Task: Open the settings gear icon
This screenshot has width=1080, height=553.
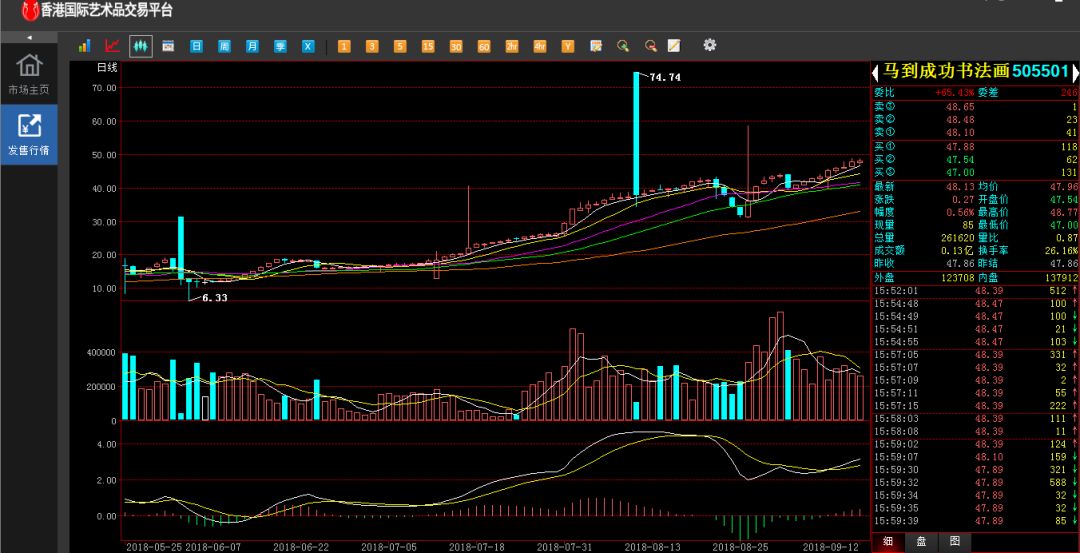Action: pyautogui.click(x=709, y=45)
